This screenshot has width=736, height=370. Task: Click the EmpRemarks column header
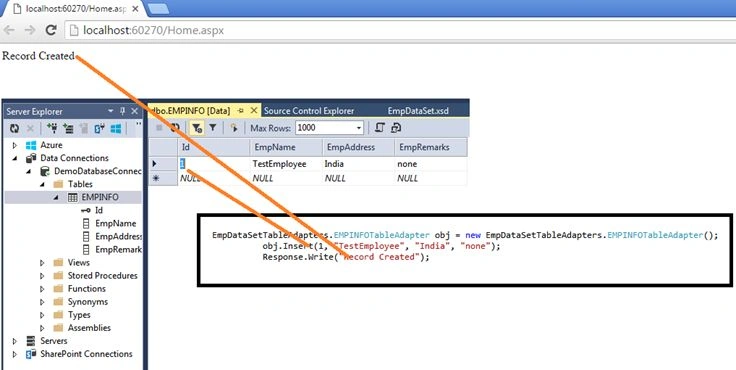[430, 147]
